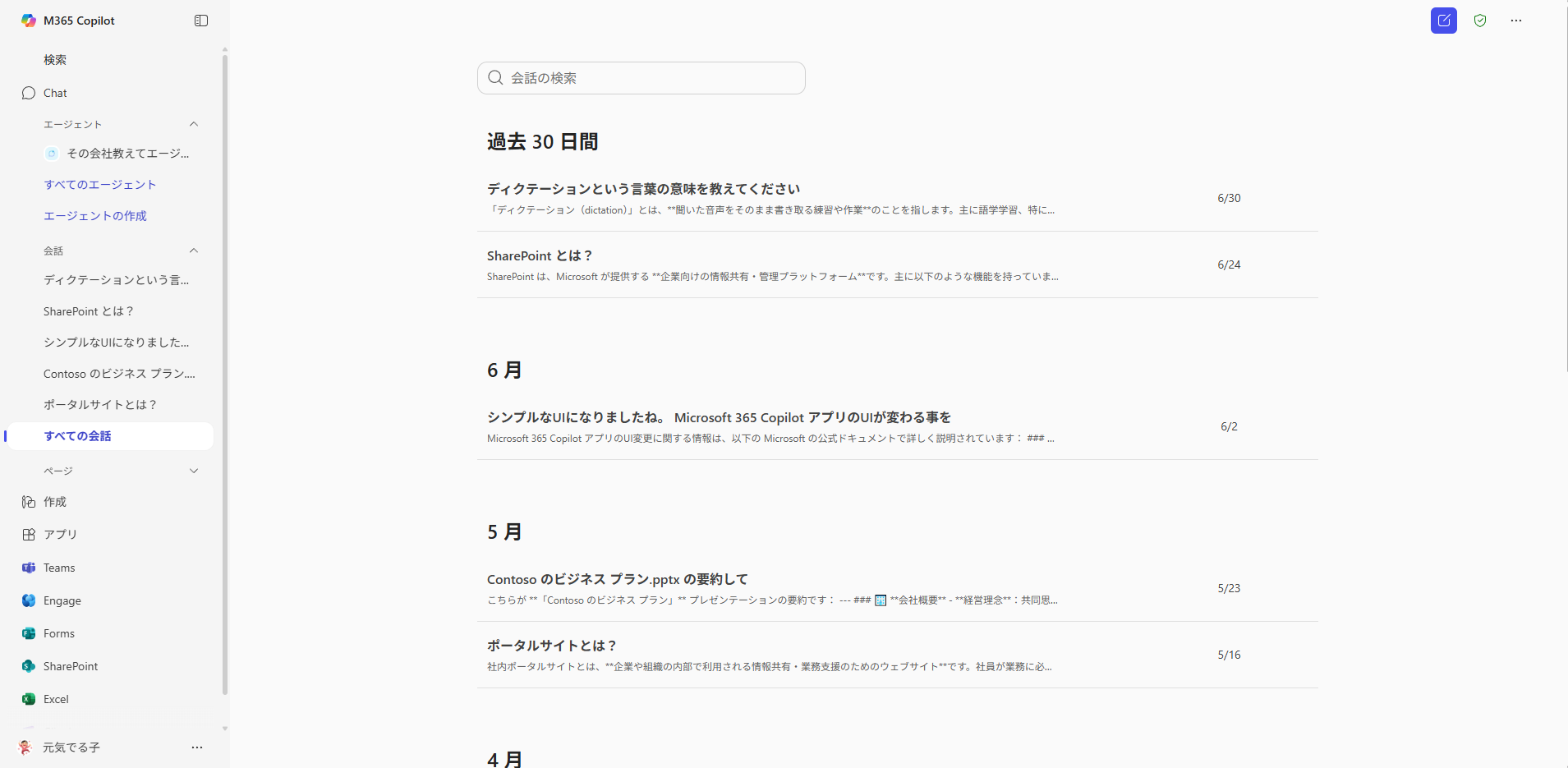Viewport: 1568px width, 768px height.
Task: Open the SharePoint とは？ conversation in main list
Action: click(898, 264)
